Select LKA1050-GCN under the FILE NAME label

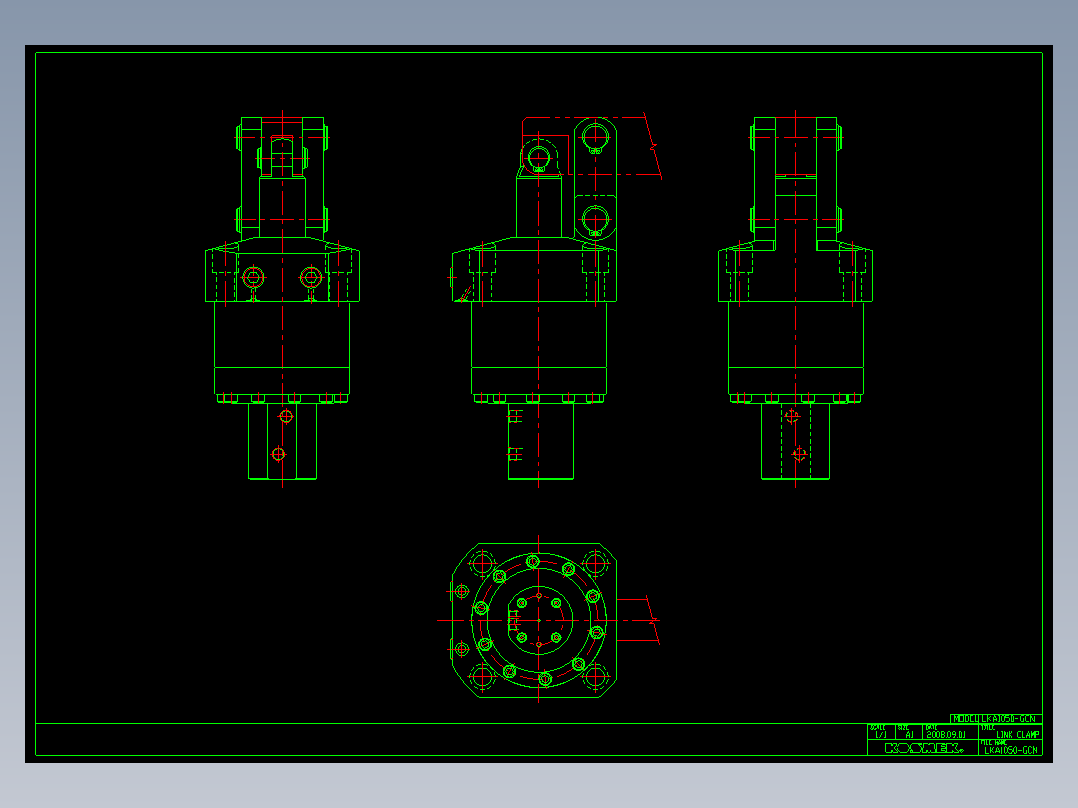pos(1011,750)
